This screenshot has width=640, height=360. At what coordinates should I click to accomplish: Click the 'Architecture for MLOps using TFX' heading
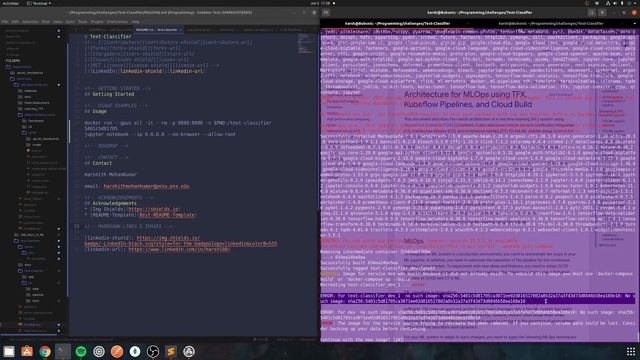pos(468,99)
